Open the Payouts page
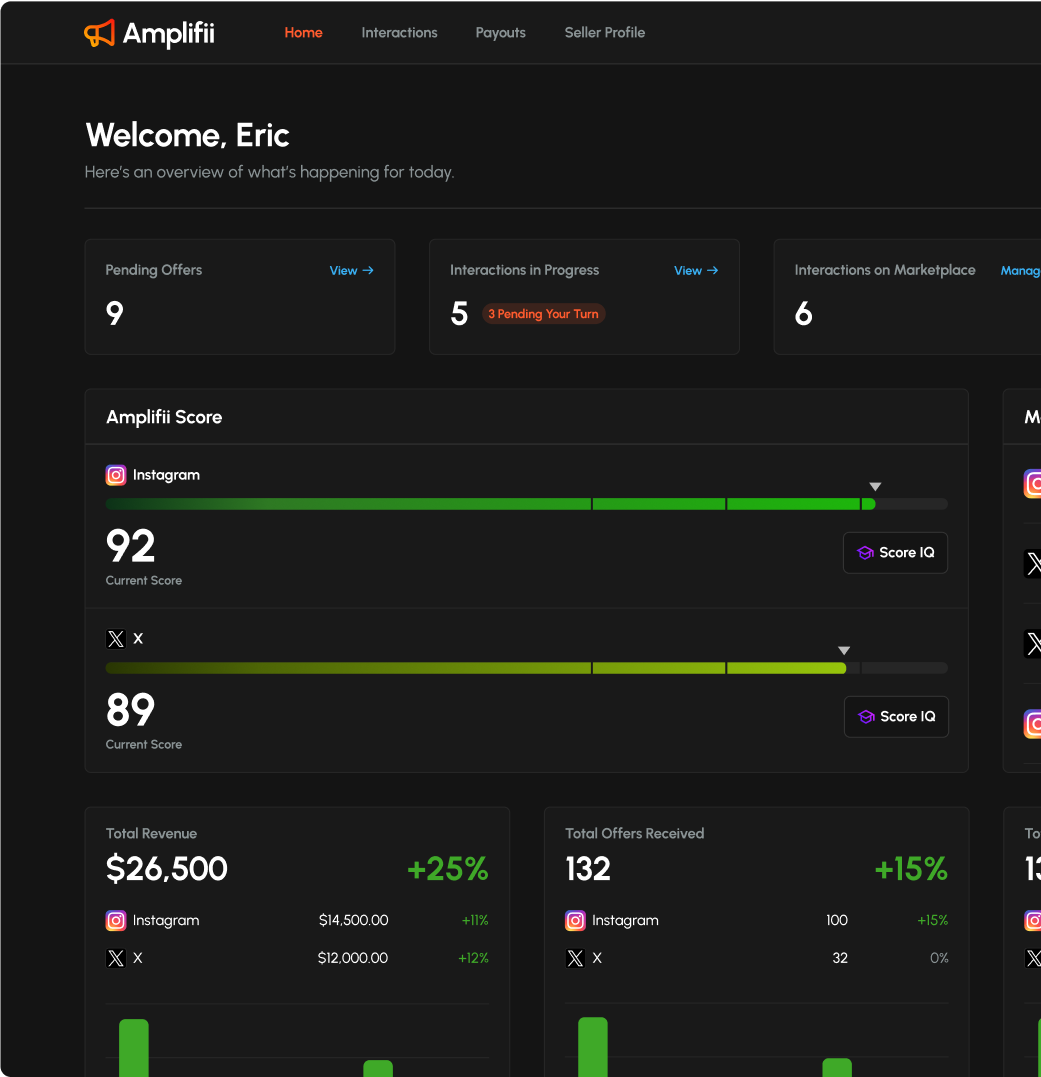The height and width of the screenshot is (1077, 1041). coord(500,33)
